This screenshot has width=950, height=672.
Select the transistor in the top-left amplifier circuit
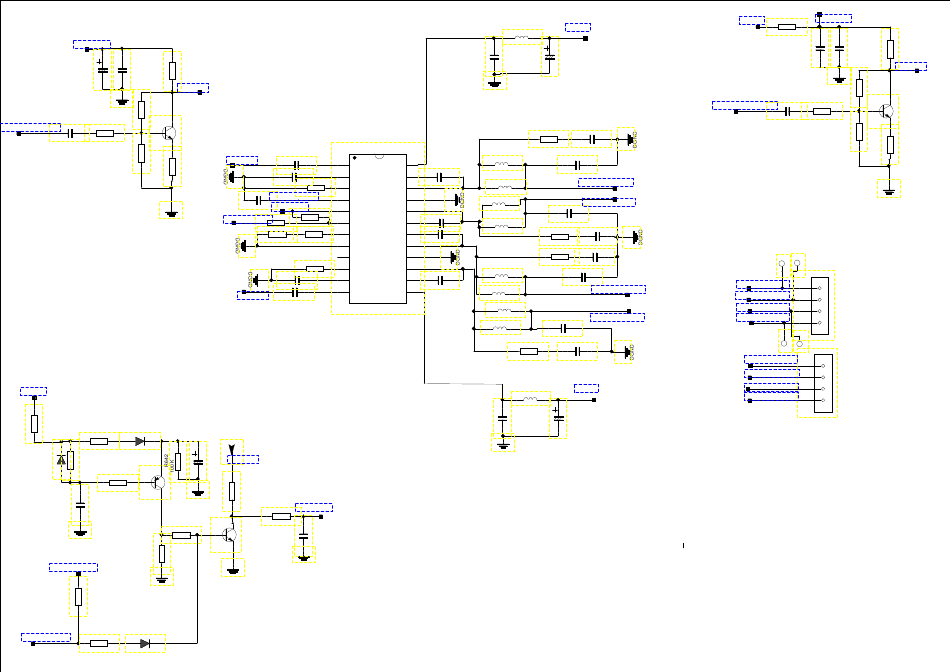pyautogui.click(x=170, y=133)
